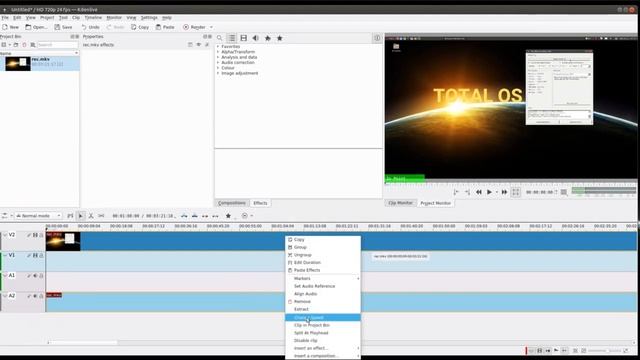Screen dimensions: 640x360
Task: Click the info icon in the effects panel
Action: click(377, 38)
